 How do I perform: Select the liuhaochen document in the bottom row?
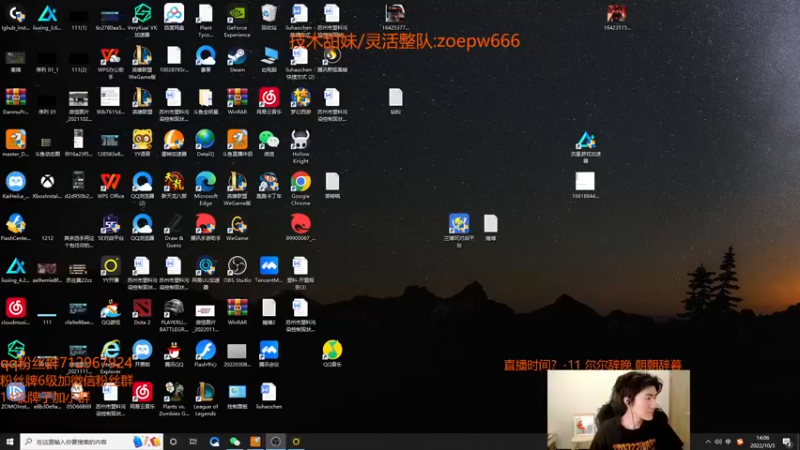(x=269, y=396)
